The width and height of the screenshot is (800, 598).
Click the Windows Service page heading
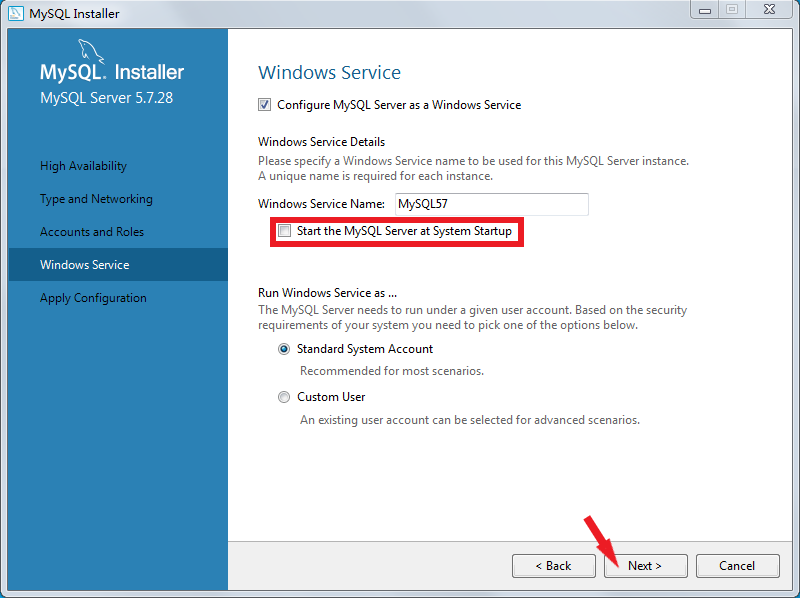coord(330,72)
